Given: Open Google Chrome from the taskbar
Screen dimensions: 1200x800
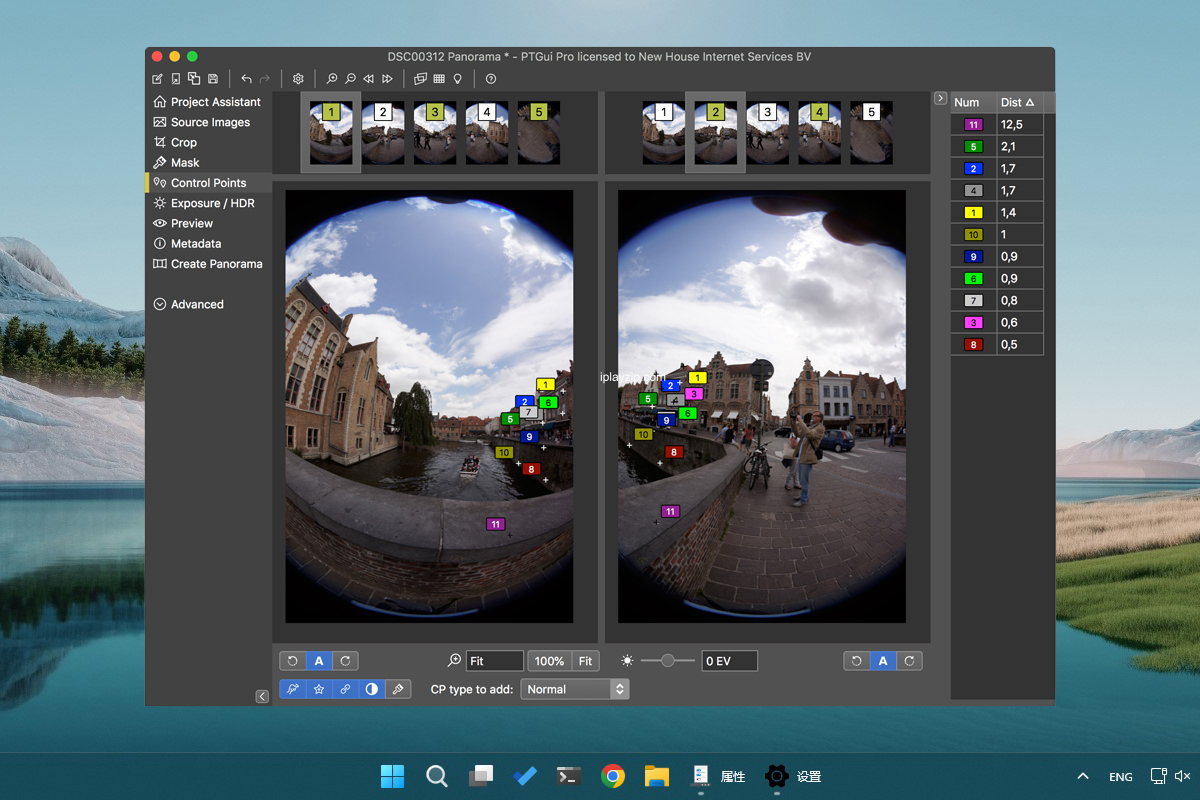Looking at the screenshot, I should coord(613,776).
